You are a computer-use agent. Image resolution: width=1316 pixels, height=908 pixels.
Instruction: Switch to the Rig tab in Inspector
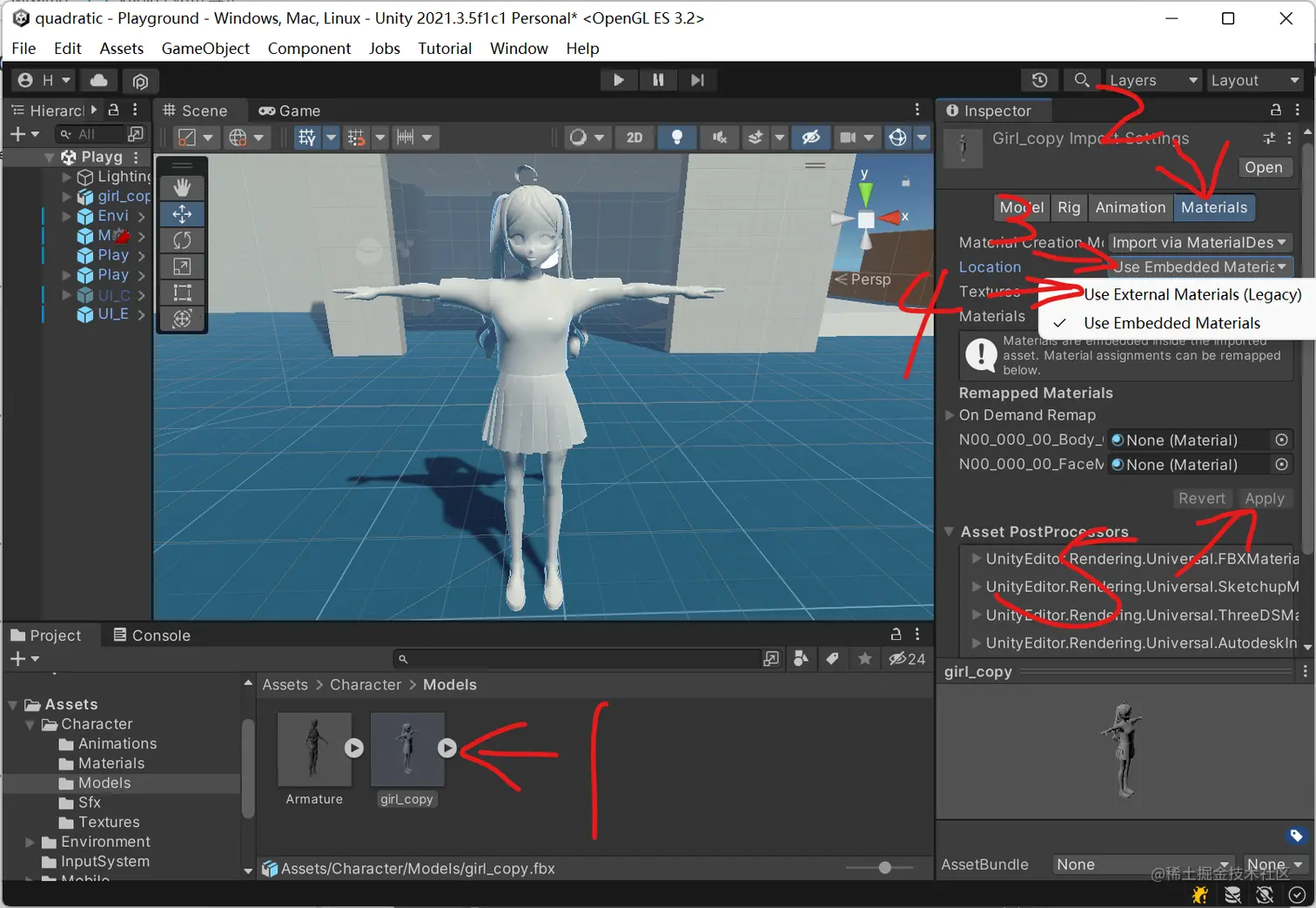pyautogui.click(x=1069, y=207)
